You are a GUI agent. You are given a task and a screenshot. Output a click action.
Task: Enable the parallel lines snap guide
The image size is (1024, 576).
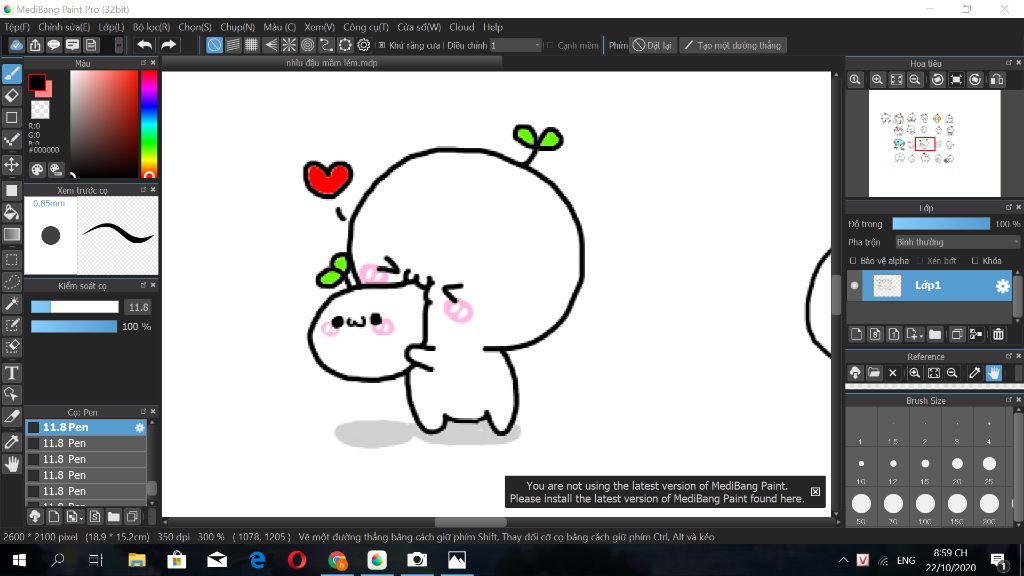pyautogui.click(x=233, y=45)
